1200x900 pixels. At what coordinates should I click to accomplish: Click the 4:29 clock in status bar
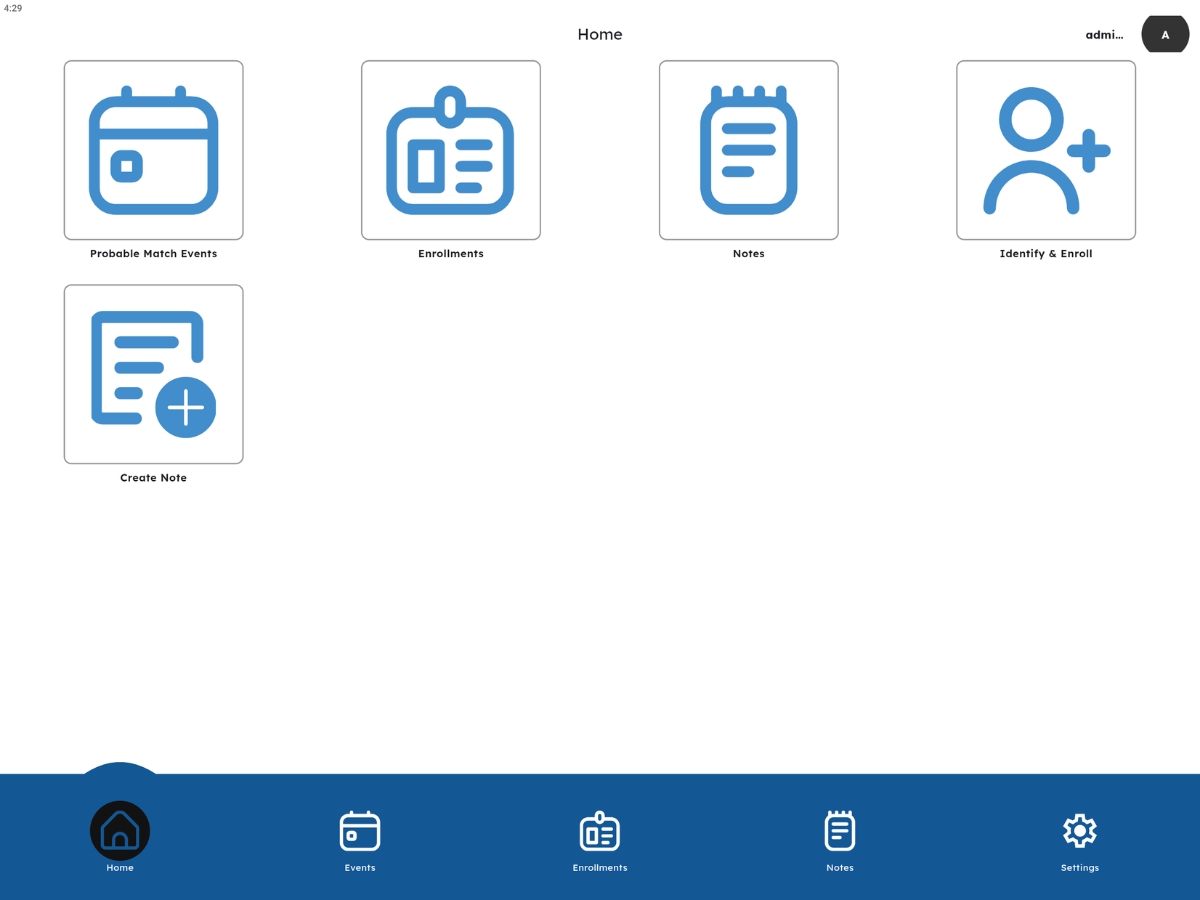(x=13, y=8)
